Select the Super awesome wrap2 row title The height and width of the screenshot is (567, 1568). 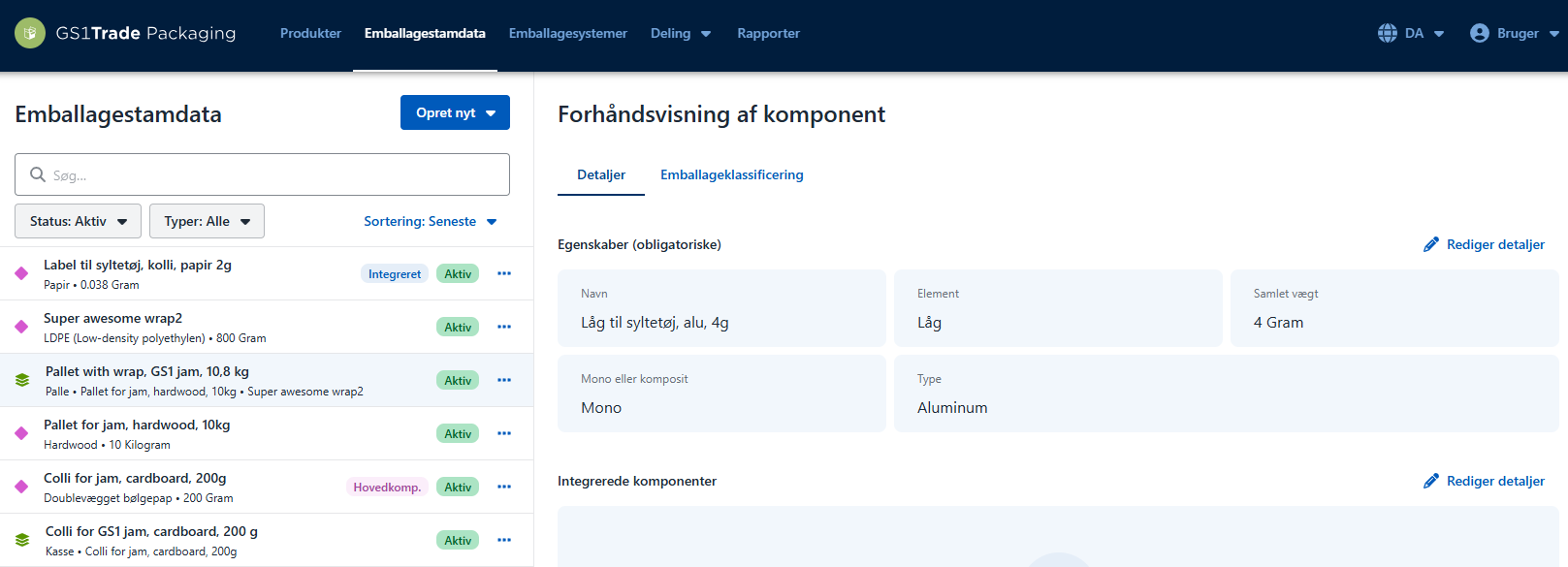point(112,318)
